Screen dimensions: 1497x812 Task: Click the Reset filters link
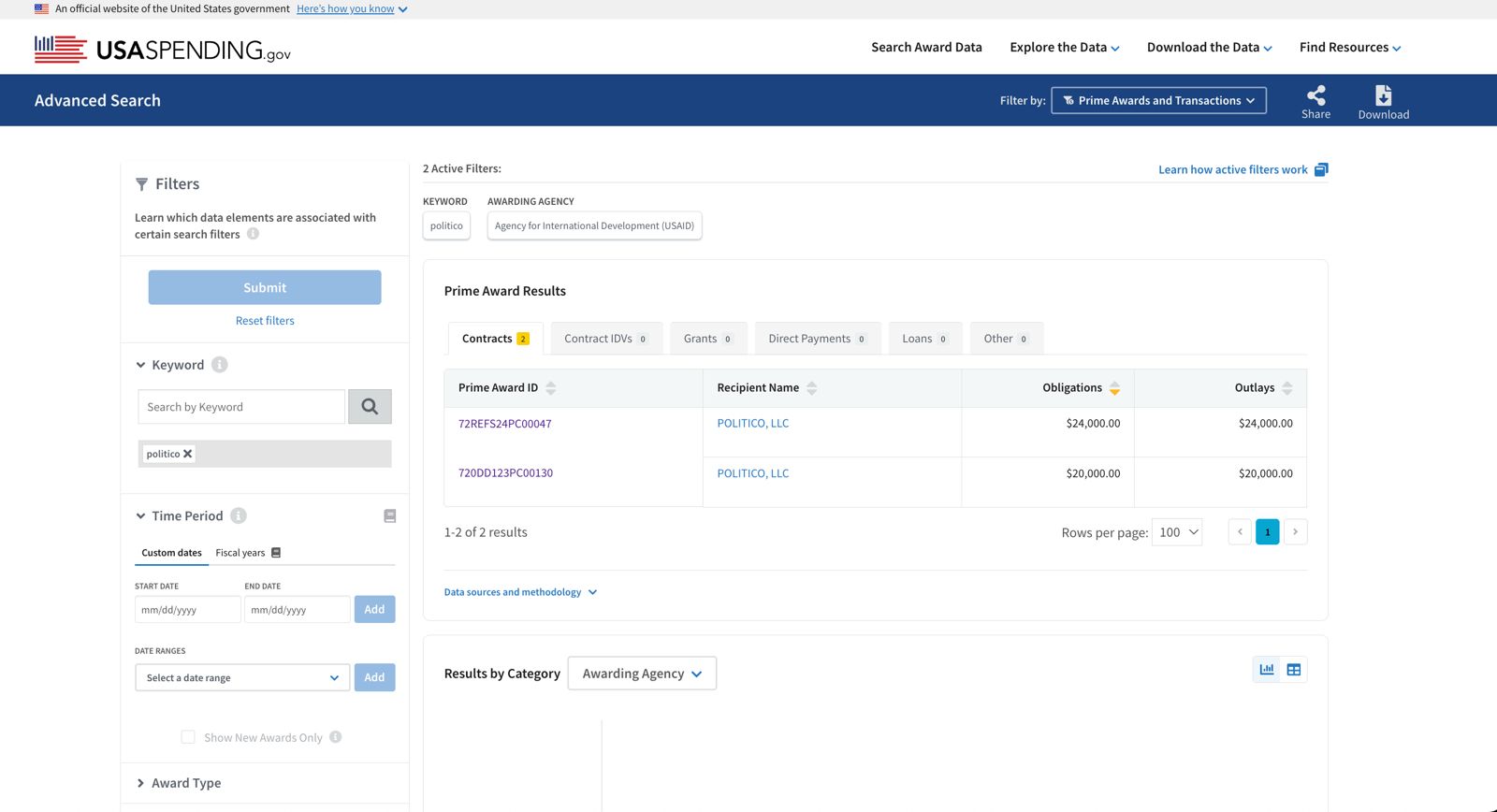point(265,321)
